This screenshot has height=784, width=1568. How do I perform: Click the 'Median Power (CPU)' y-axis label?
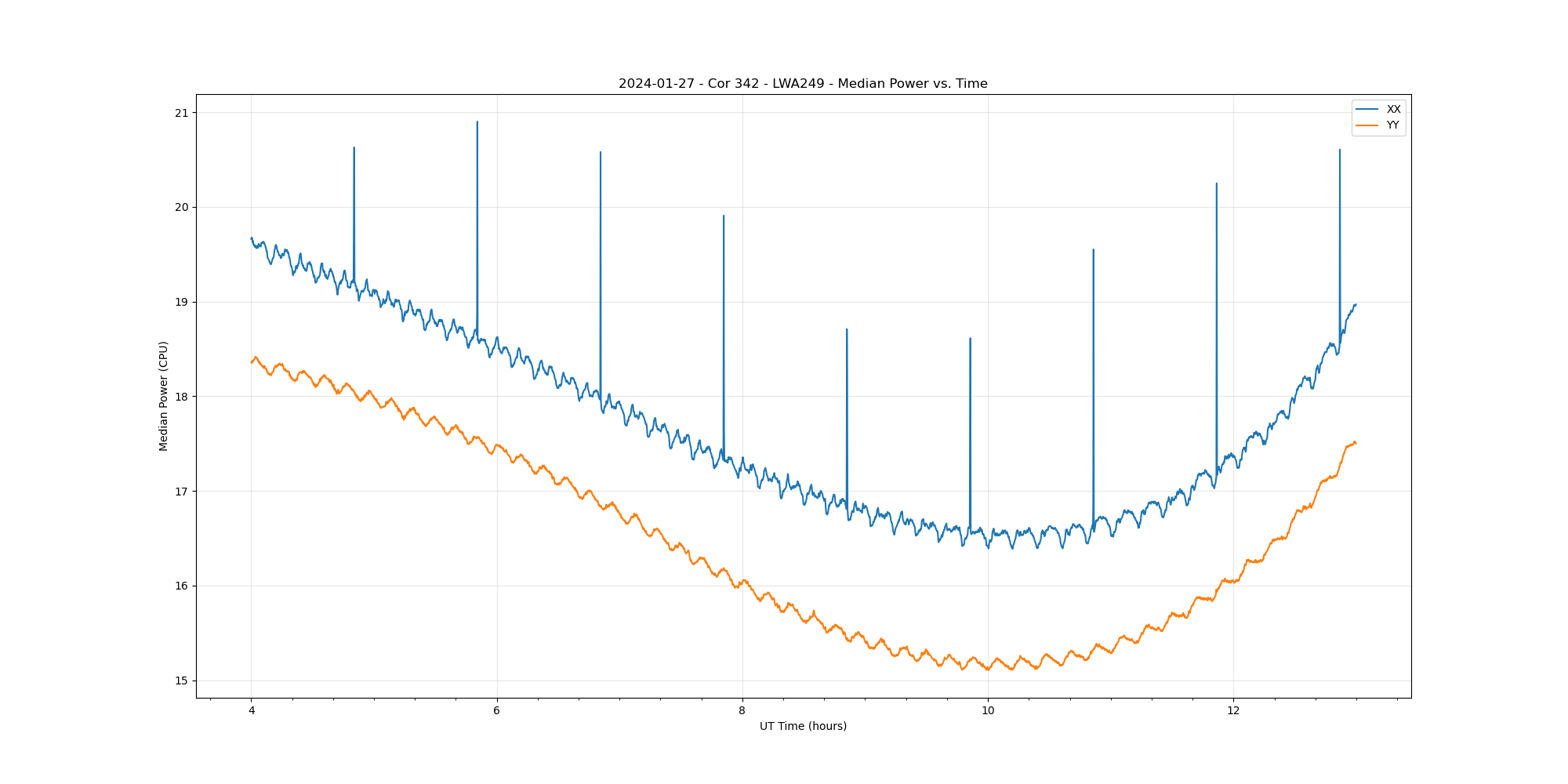tap(164, 396)
